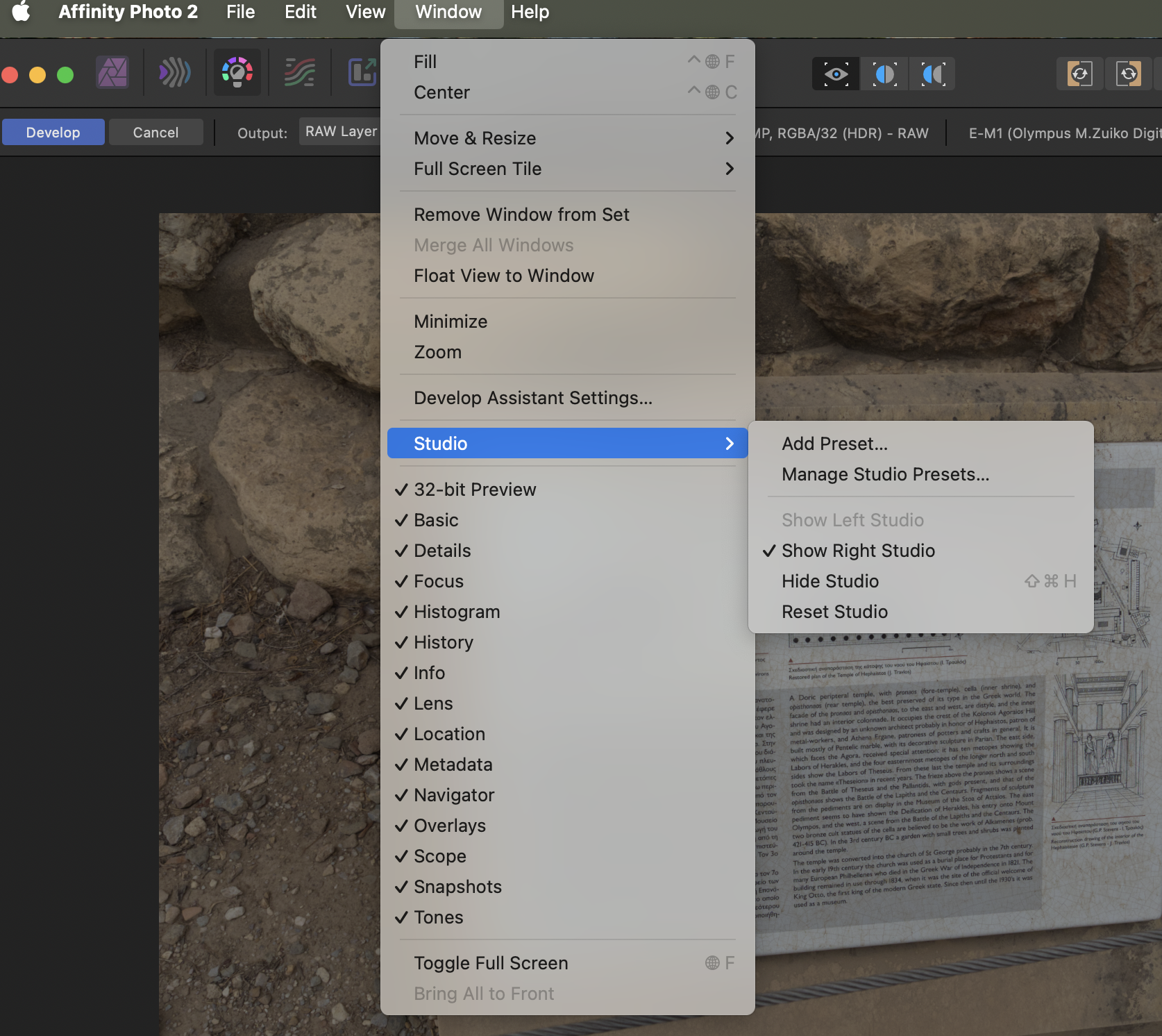Toggle the History panel
The width and height of the screenshot is (1162, 1036).
coord(567,642)
